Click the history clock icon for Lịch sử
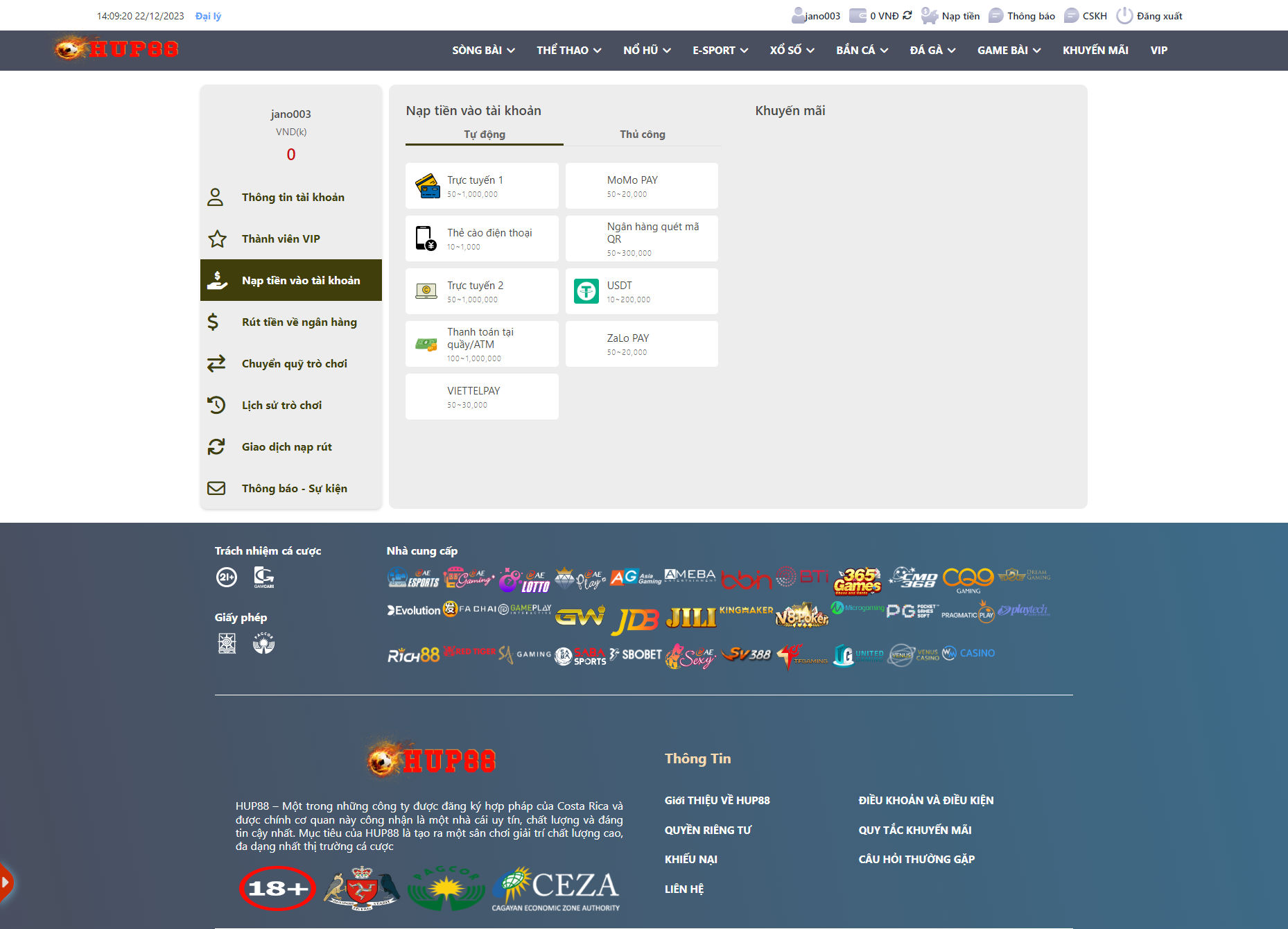This screenshot has width=1288, height=929. tap(216, 405)
